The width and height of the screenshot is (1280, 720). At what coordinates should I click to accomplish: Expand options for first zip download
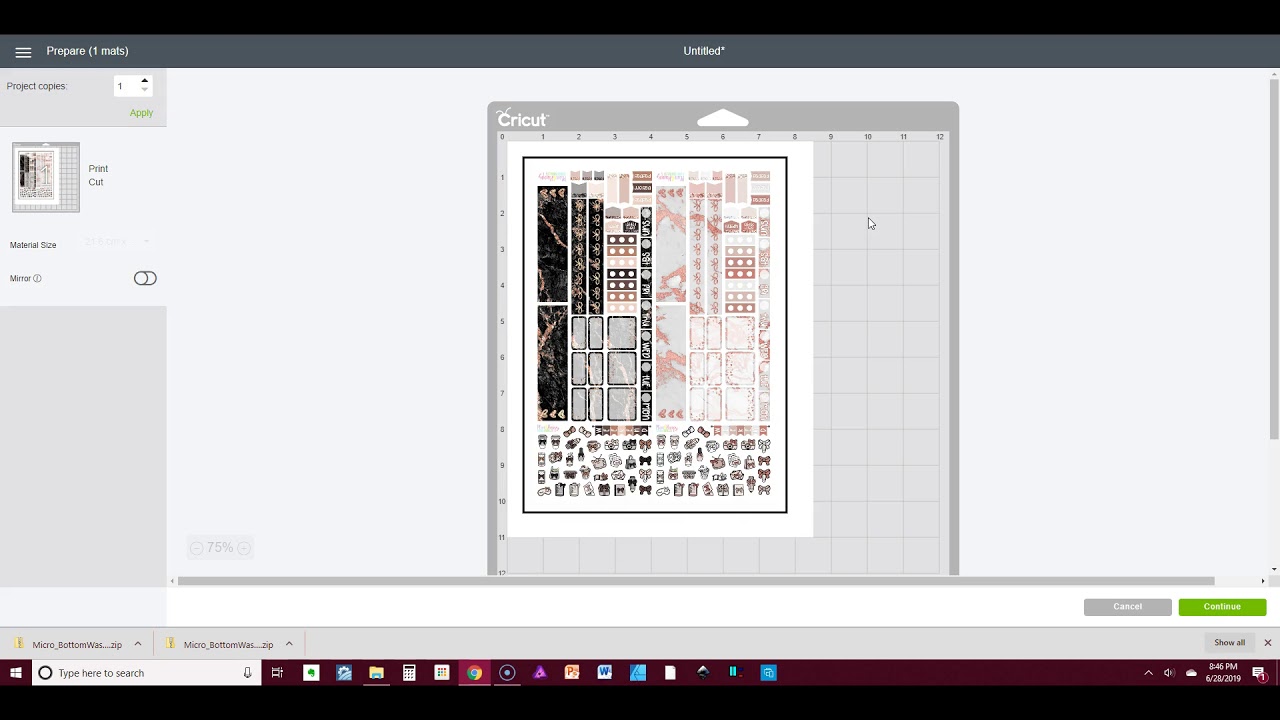click(138, 644)
